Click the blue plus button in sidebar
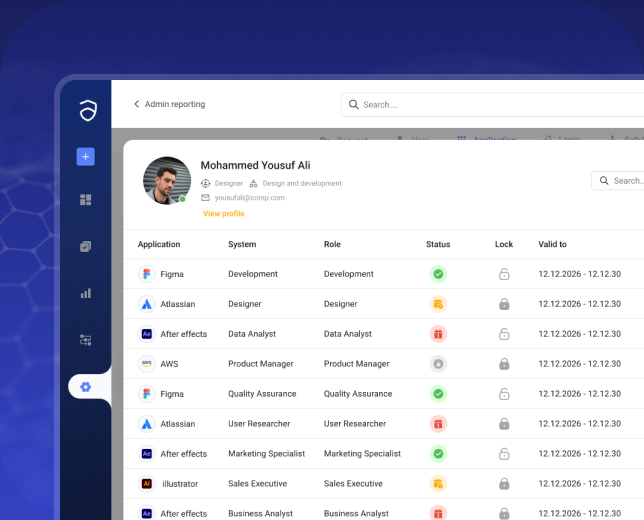Image resolution: width=644 pixels, height=520 pixels. tap(86, 156)
